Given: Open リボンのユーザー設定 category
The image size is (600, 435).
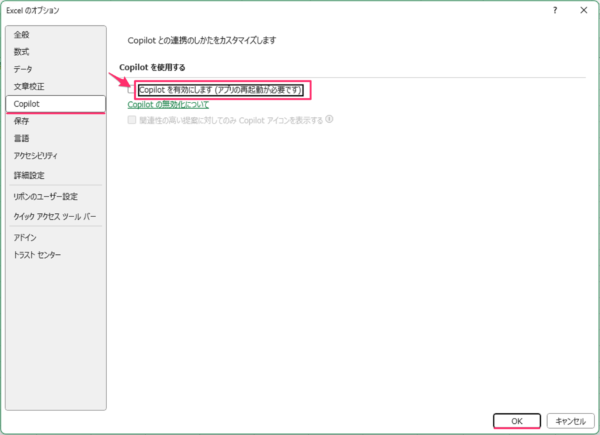Looking at the screenshot, I should [x=45, y=196].
